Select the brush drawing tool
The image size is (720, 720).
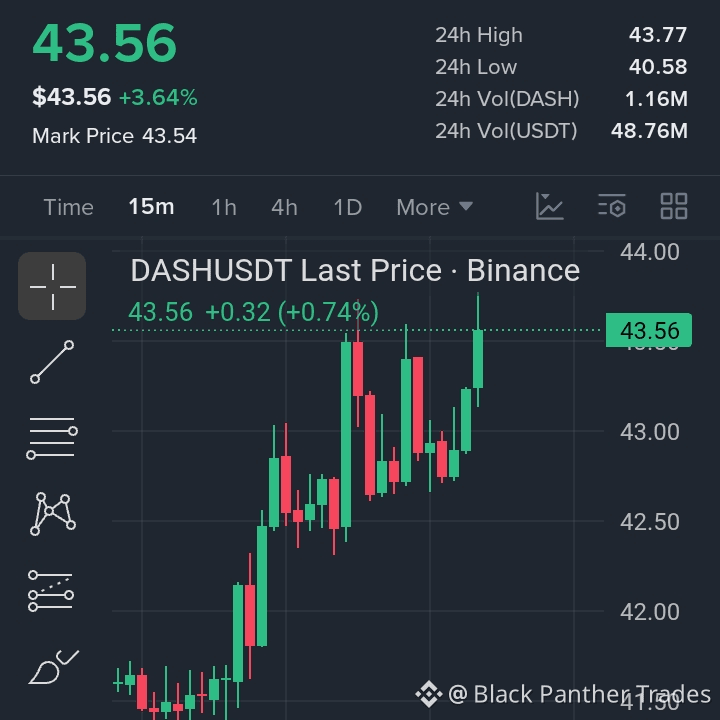click(54, 667)
